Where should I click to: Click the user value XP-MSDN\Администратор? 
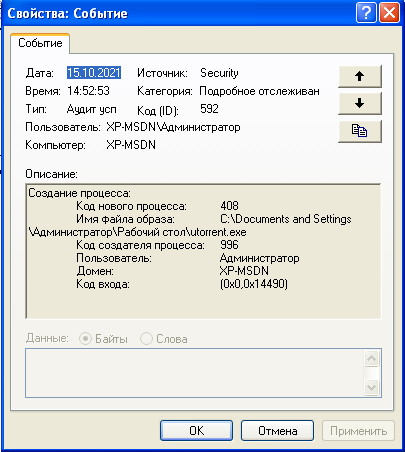pos(173,127)
